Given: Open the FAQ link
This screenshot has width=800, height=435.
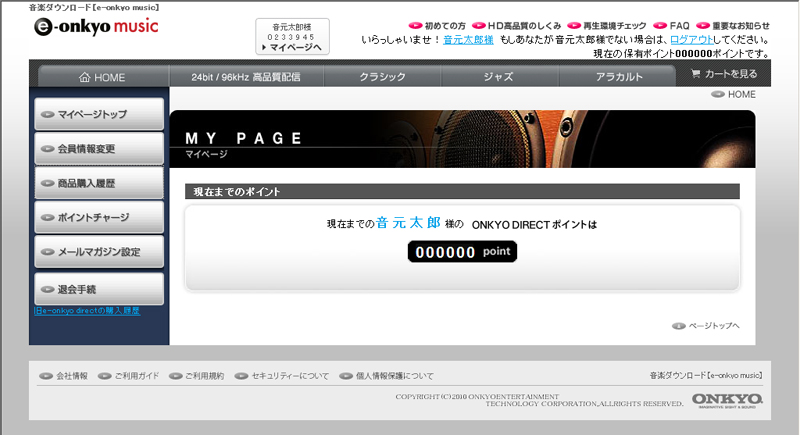Looking at the screenshot, I should coord(671,25).
